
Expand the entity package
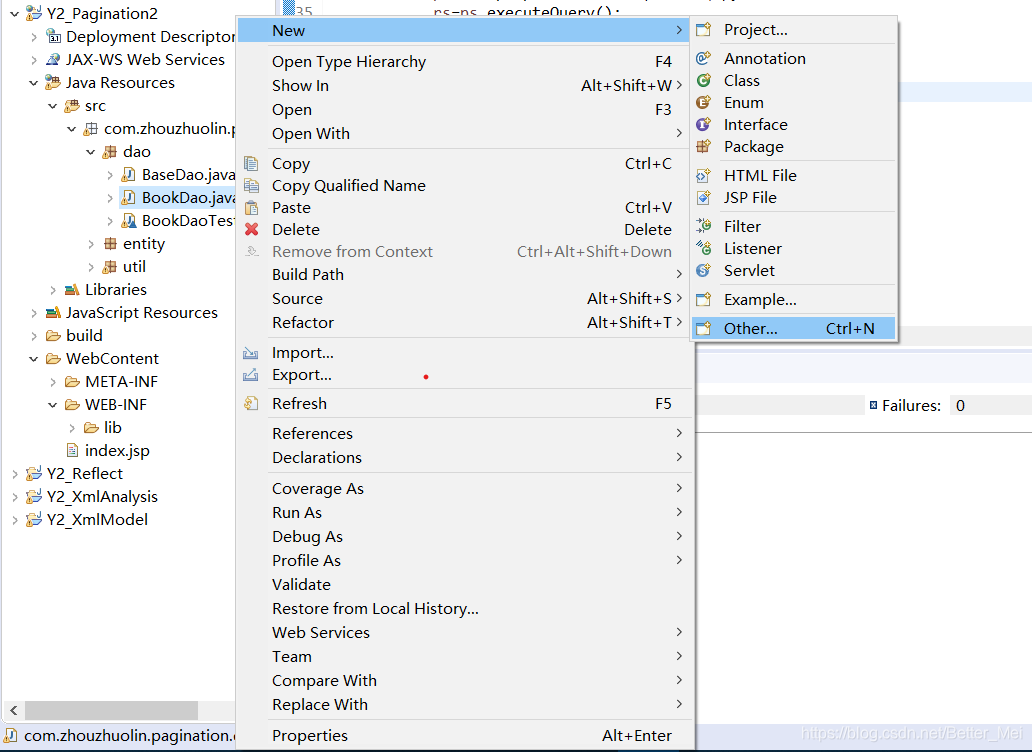(91, 244)
